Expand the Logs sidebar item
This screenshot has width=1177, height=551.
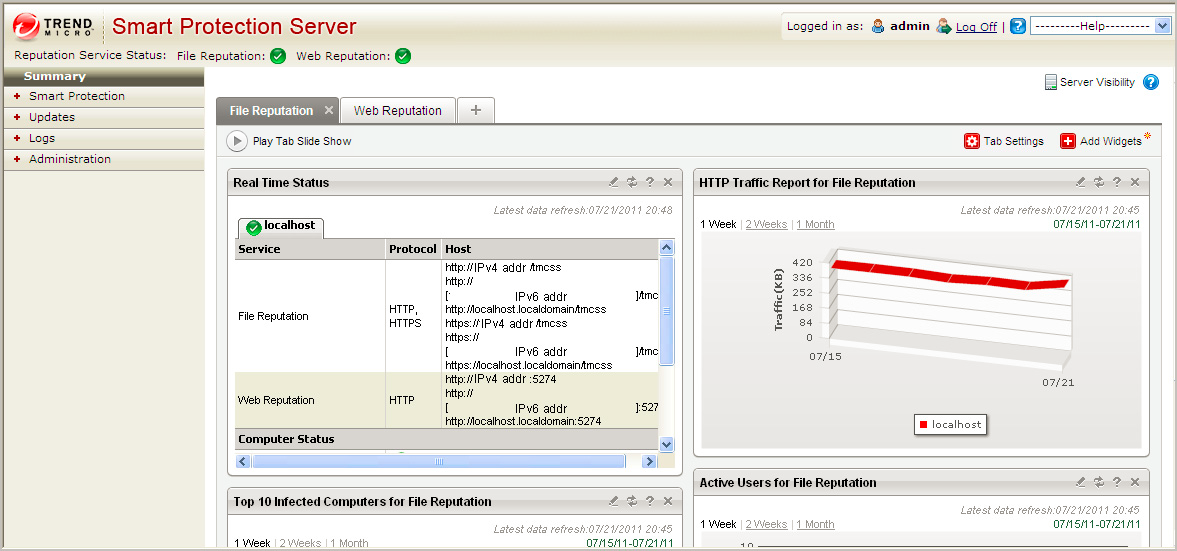[x=42, y=138]
